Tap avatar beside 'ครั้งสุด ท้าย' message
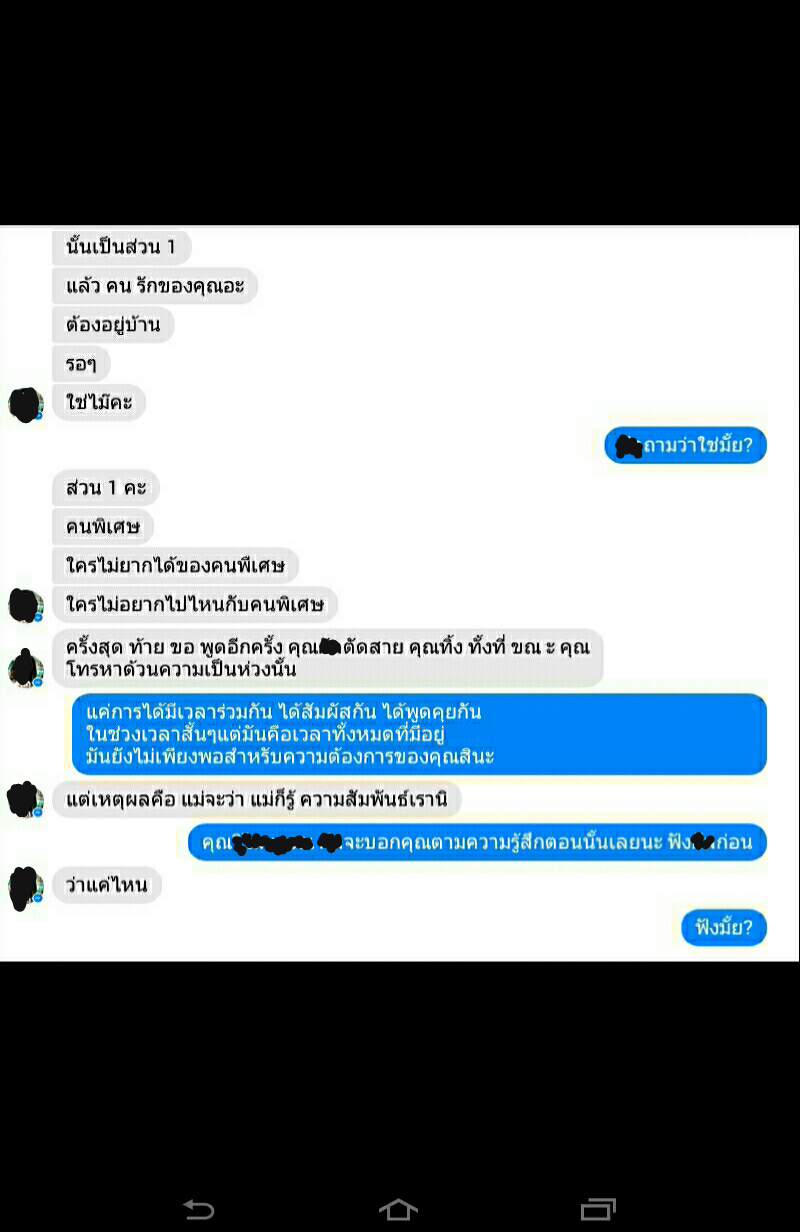The image size is (800, 1232). (25, 668)
